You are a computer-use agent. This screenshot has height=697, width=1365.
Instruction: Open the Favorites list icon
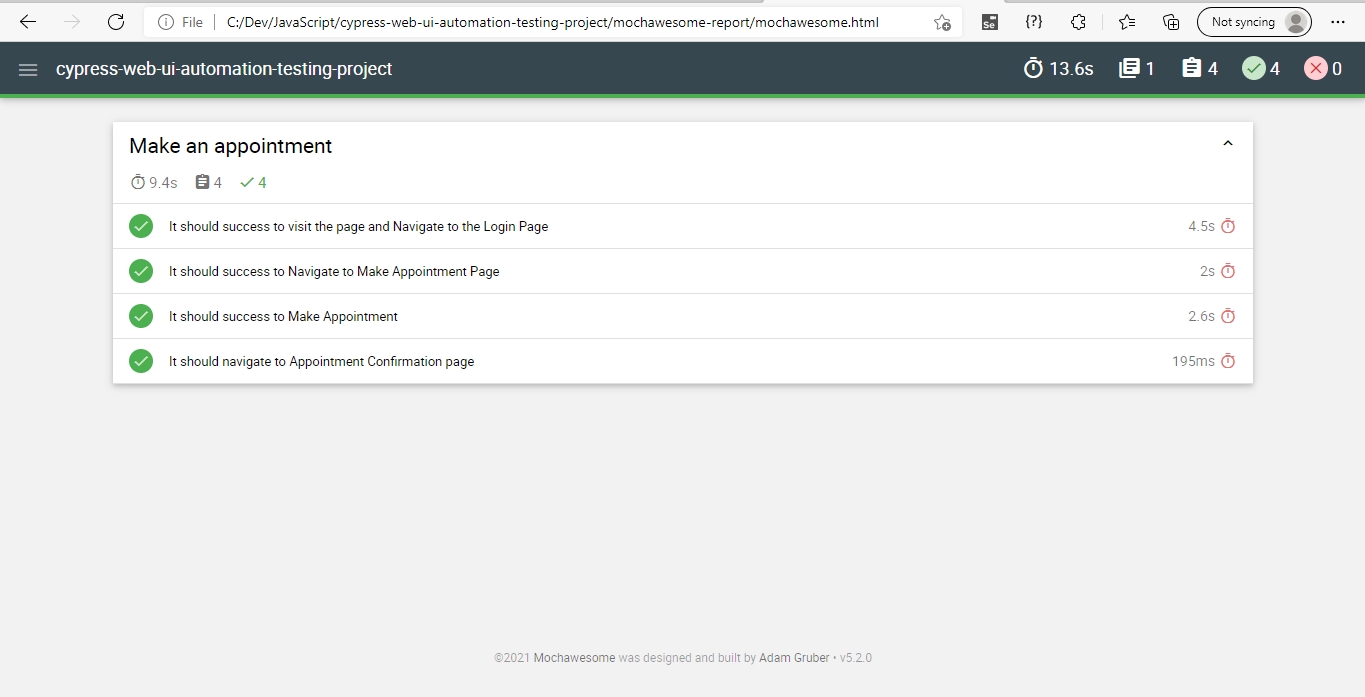click(x=1127, y=22)
